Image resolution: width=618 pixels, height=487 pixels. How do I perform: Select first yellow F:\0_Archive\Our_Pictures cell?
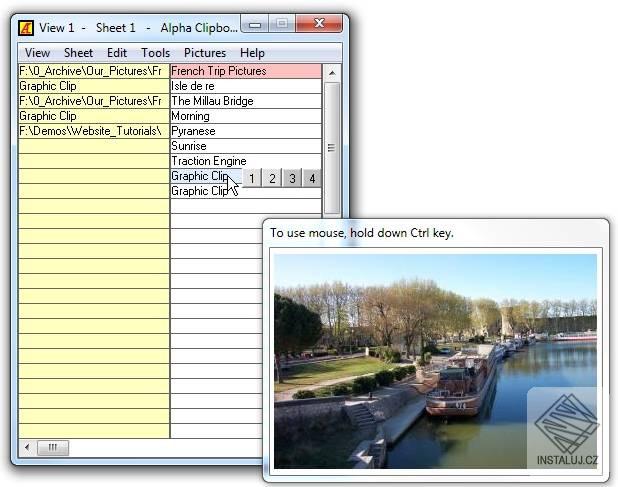tap(94, 71)
